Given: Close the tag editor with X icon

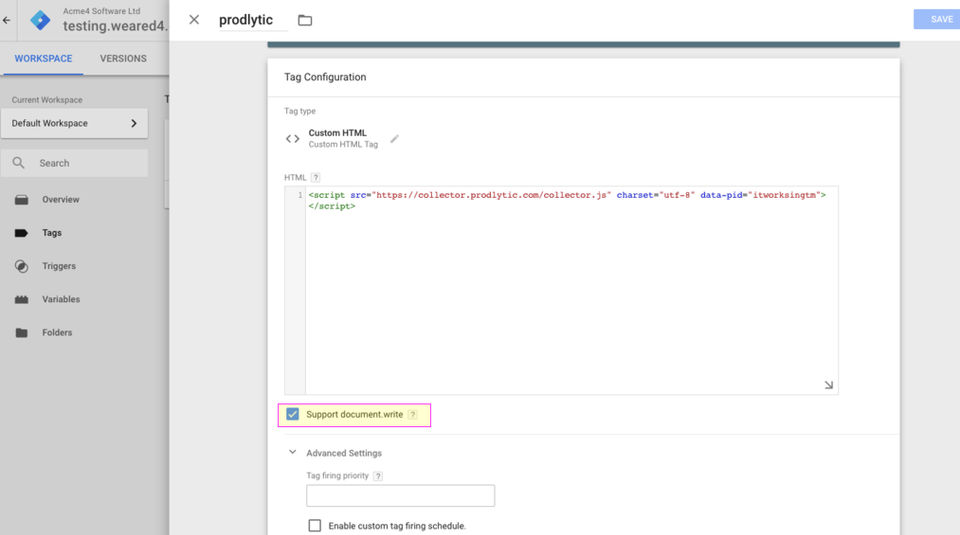Looking at the screenshot, I should pos(194,19).
